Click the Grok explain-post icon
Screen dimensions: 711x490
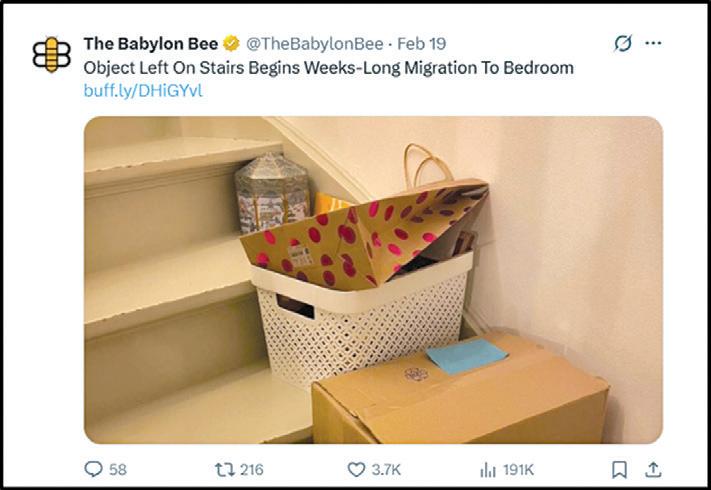coord(623,44)
